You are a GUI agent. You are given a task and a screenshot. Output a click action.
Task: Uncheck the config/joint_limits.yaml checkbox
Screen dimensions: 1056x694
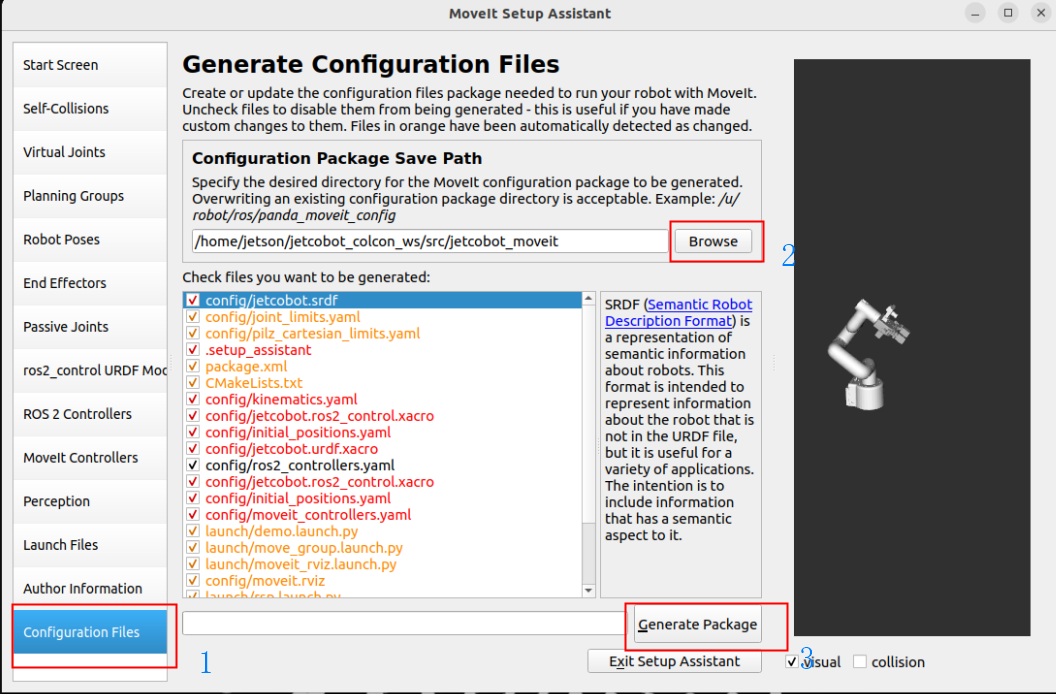193,317
